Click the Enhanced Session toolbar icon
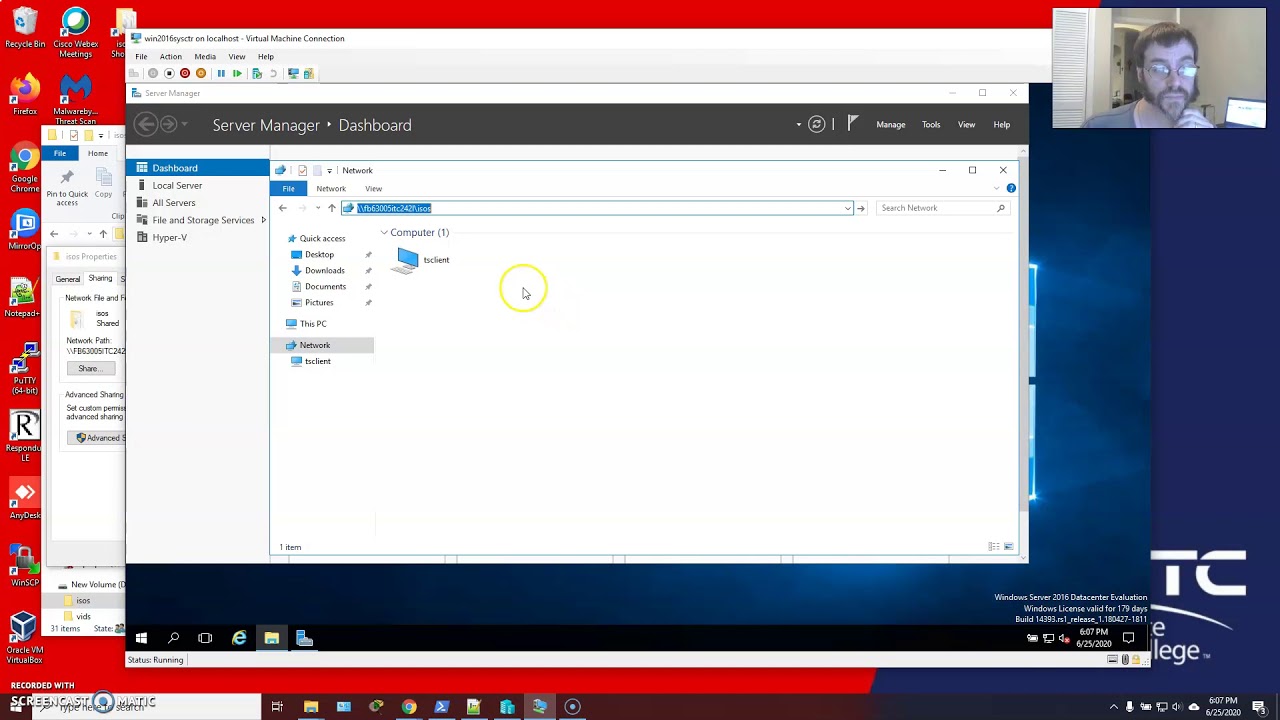 293,73
